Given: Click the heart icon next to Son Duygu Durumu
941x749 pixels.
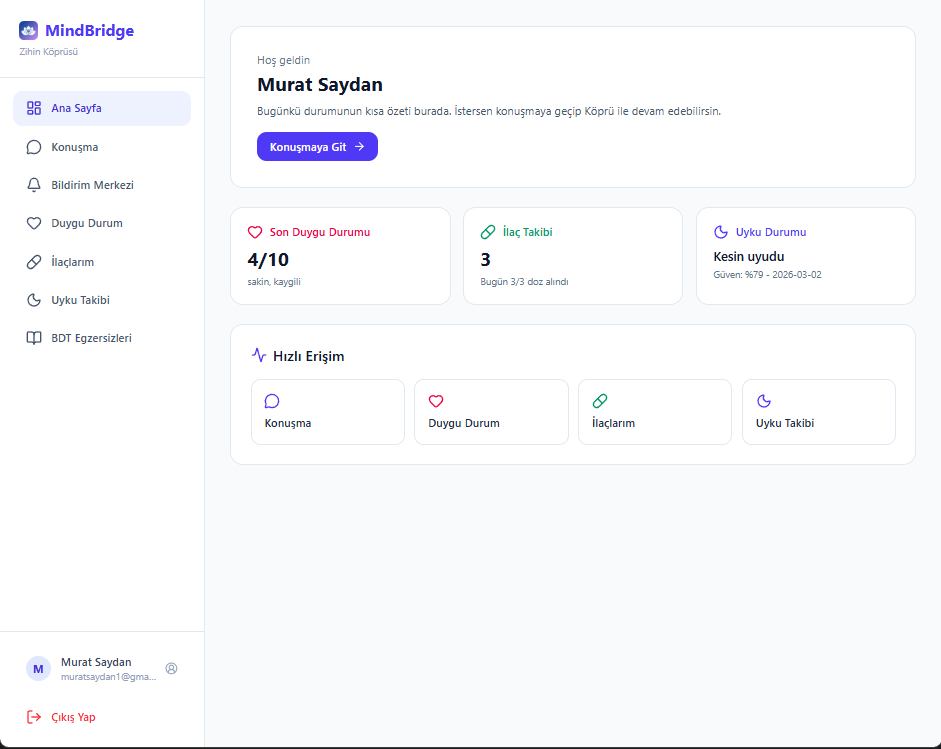Looking at the screenshot, I should (x=255, y=231).
